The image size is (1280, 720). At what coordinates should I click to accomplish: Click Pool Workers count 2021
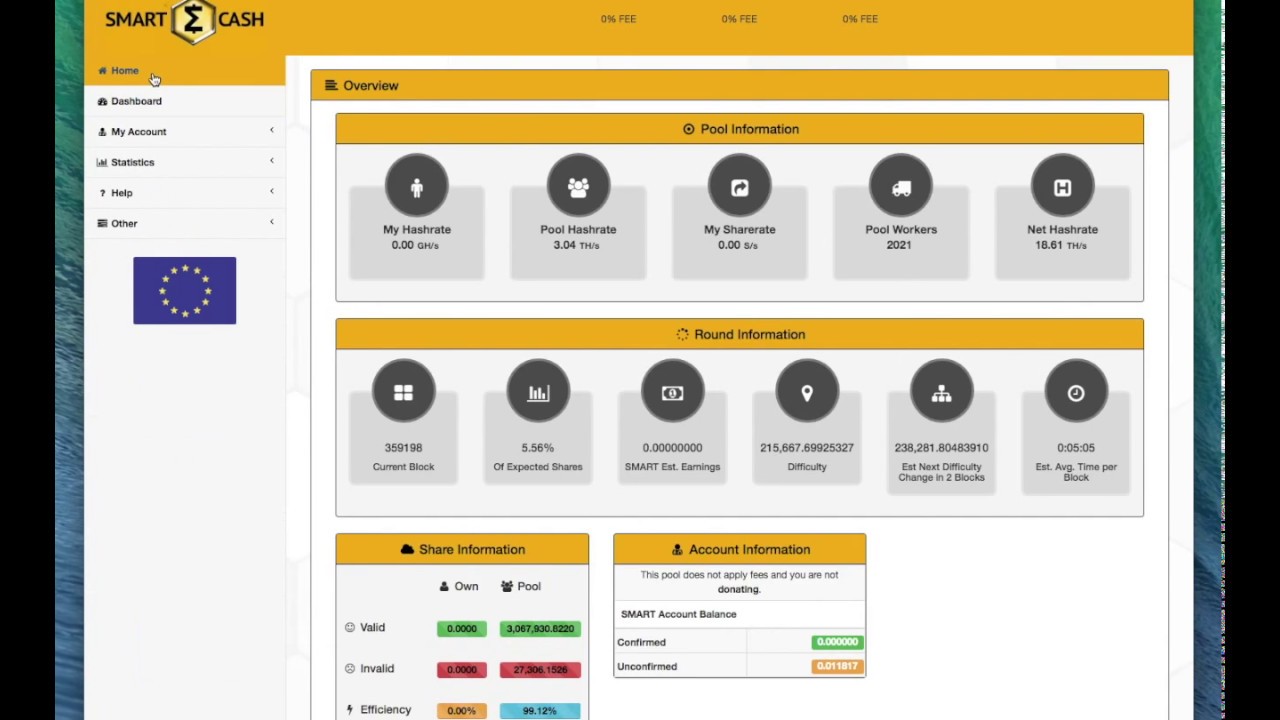[899, 245]
